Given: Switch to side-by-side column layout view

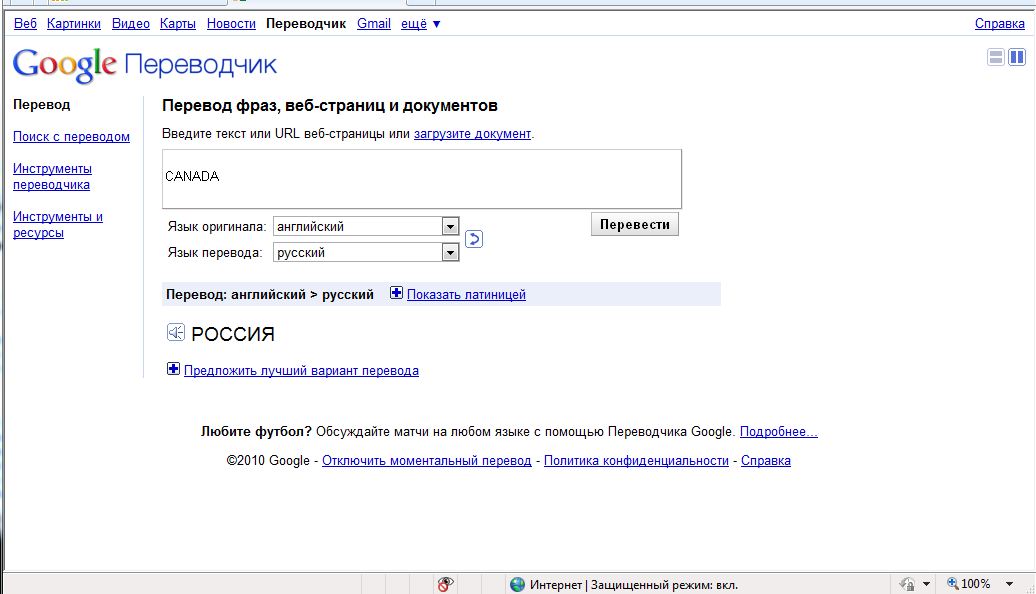Looking at the screenshot, I should (x=1017, y=57).
